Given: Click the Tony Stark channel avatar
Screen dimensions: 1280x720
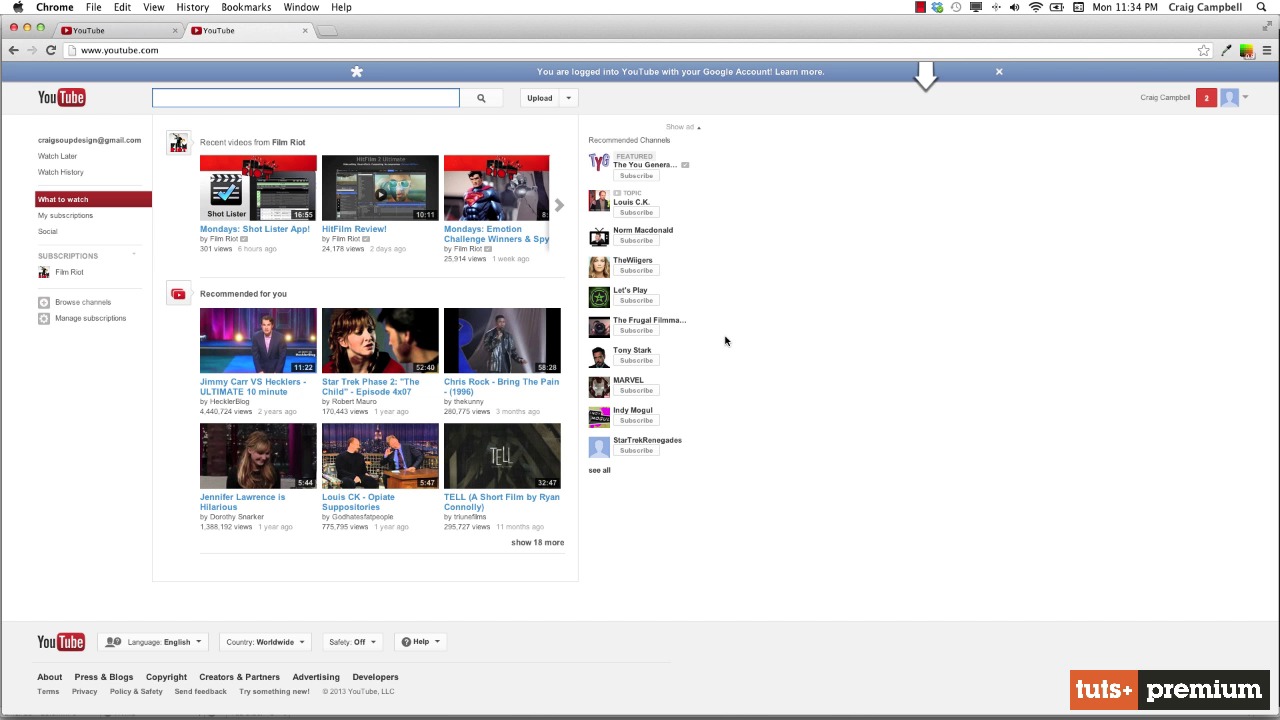Looking at the screenshot, I should point(599,357).
